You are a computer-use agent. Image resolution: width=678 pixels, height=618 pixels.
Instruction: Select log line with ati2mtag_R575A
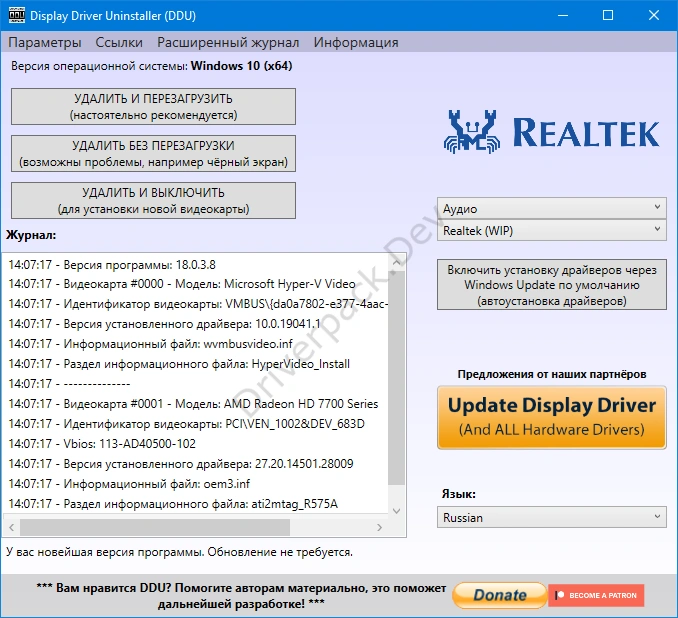click(x=173, y=503)
